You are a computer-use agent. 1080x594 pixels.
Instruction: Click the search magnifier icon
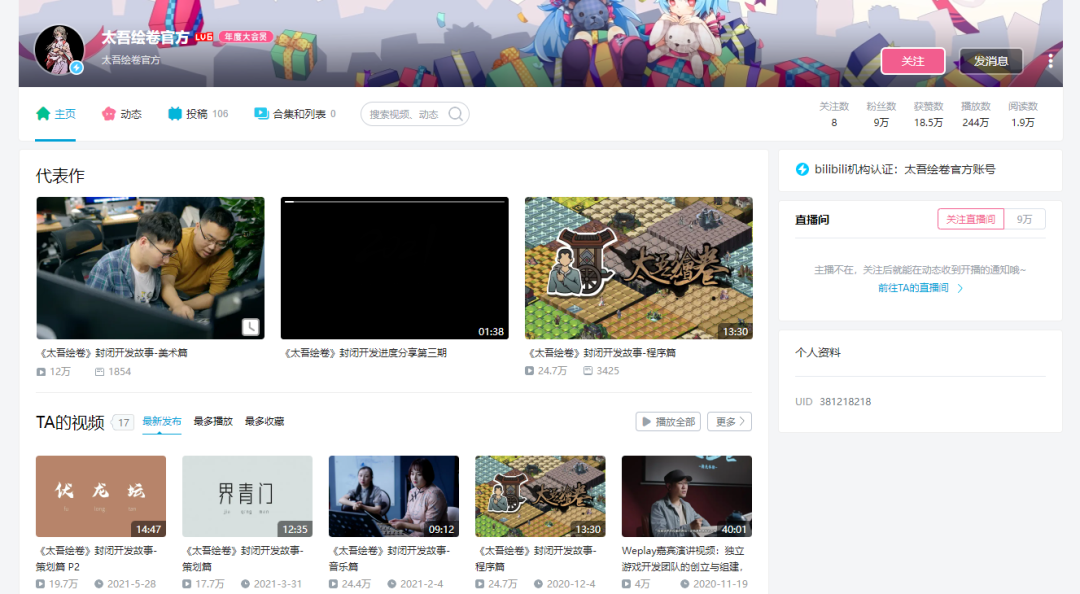pyautogui.click(x=456, y=114)
